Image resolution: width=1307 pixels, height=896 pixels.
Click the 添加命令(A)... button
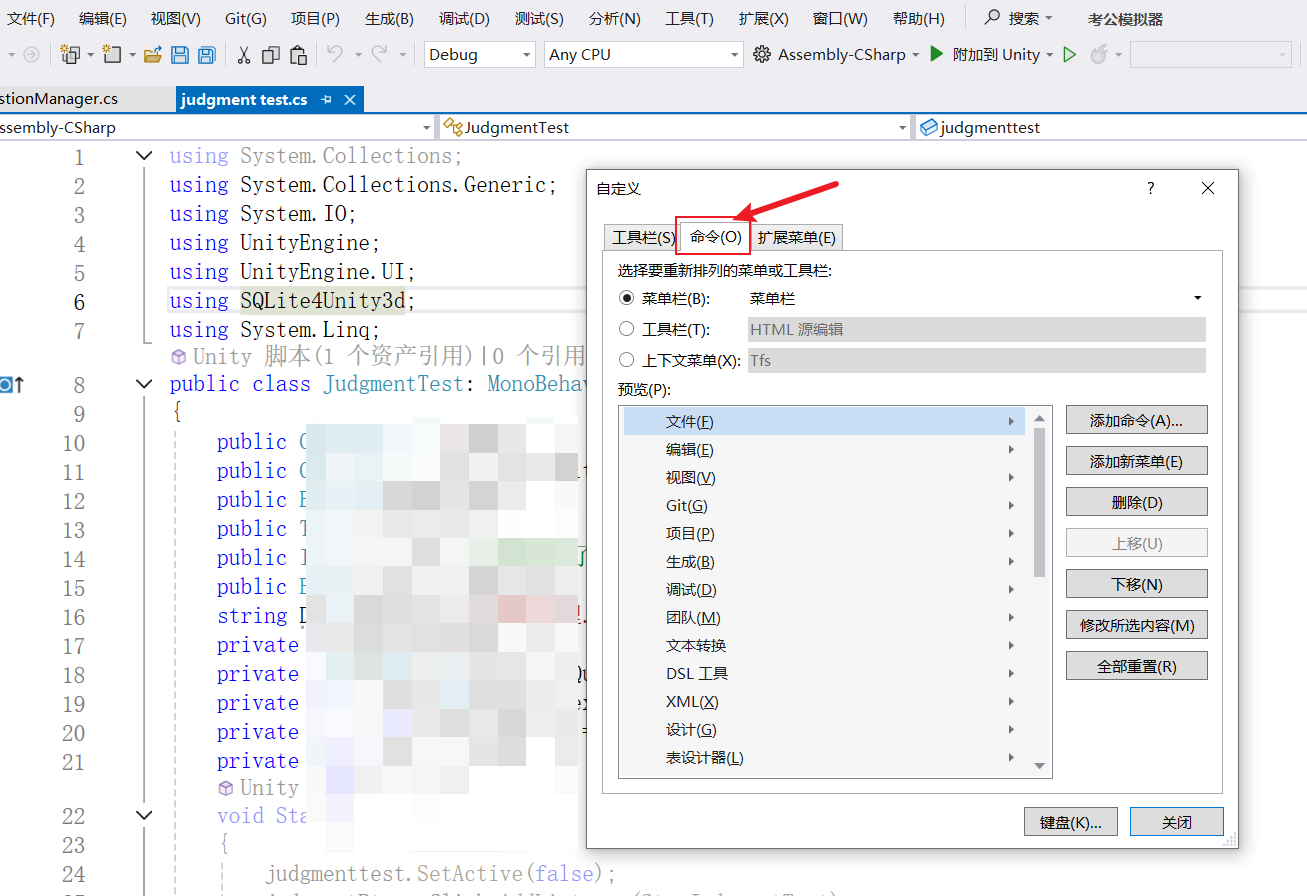click(1137, 421)
